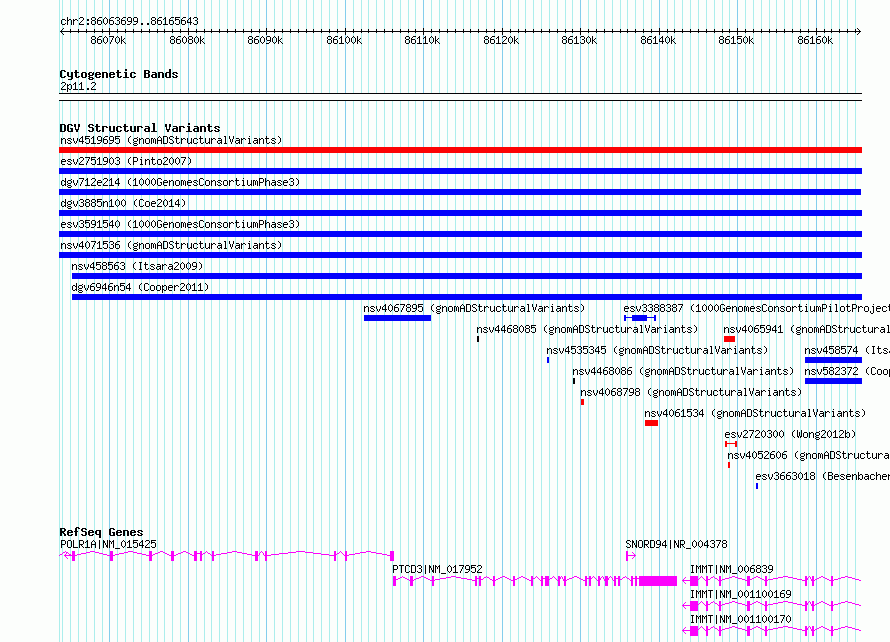Click the red nsv4065941 variant bar
Viewport: 890px width, 642px height.
point(729,339)
